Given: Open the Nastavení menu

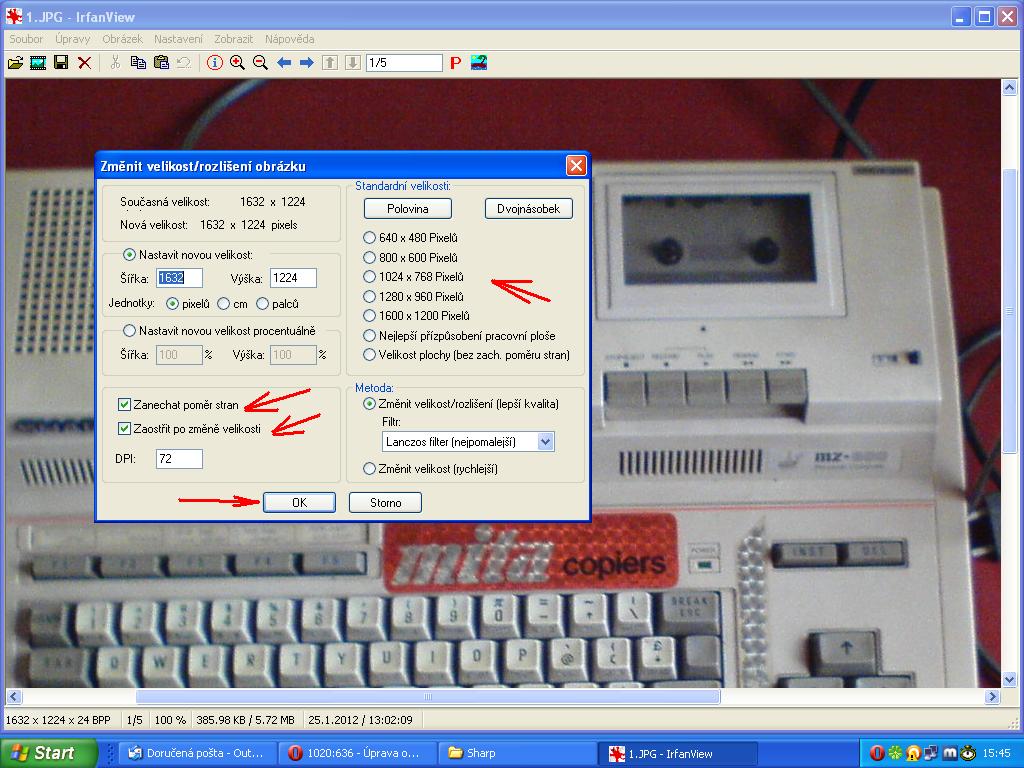Looking at the screenshot, I should (x=178, y=39).
